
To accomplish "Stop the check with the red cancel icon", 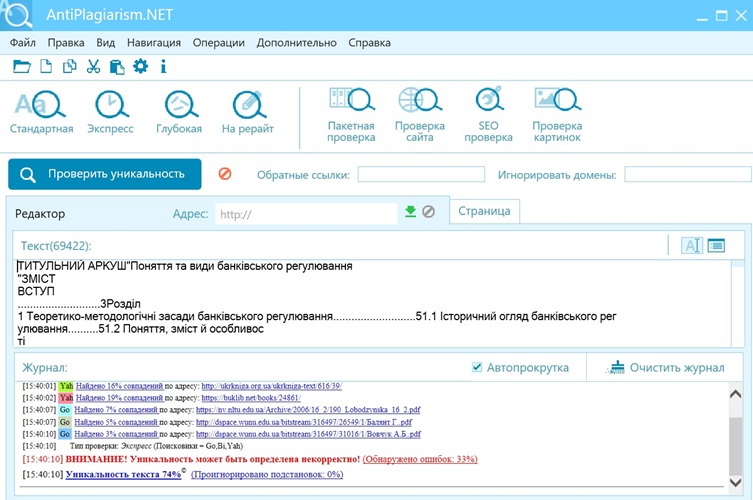I will point(225,173).
